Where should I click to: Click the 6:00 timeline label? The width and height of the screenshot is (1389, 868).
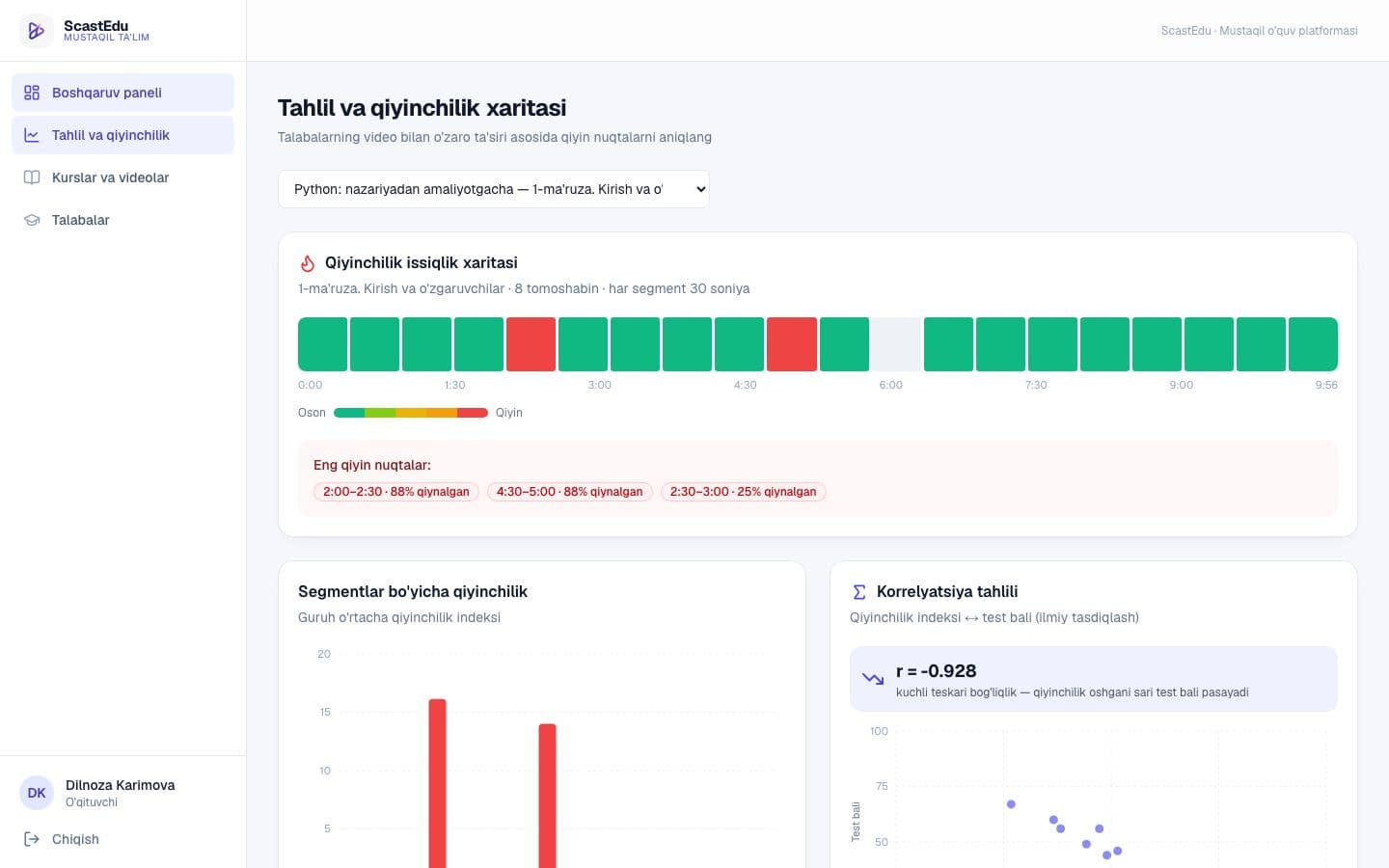[890, 385]
